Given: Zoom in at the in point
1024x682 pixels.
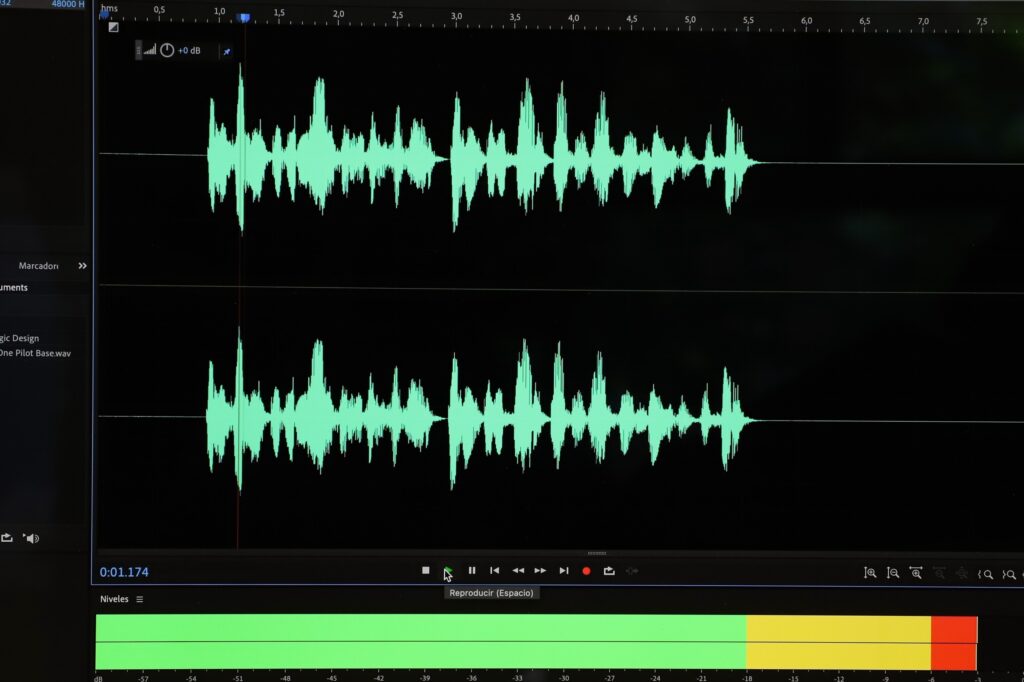Looking at the screenshot, I should click(x=987, y=573).
